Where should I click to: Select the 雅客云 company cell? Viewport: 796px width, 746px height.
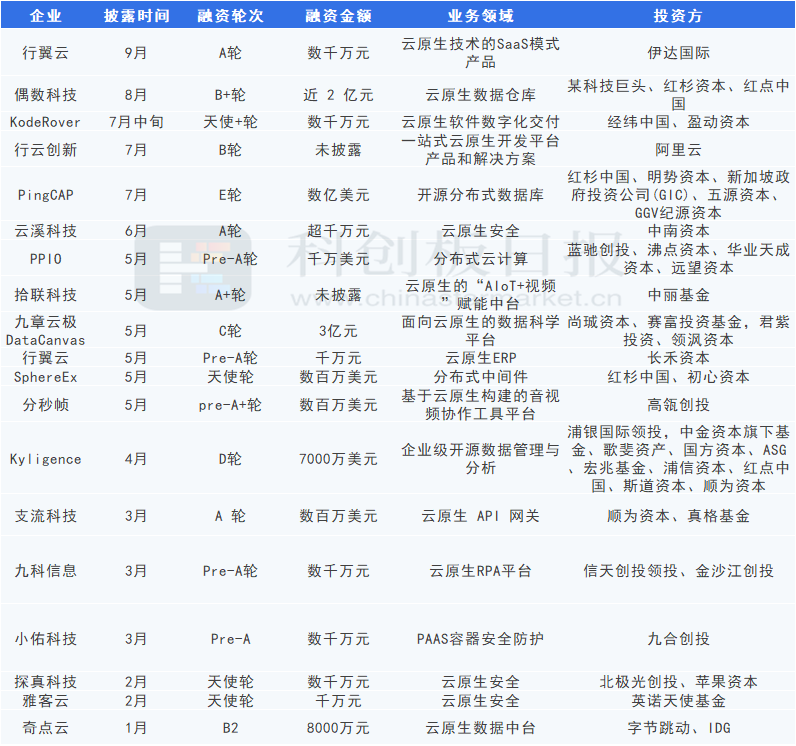[46, 701]
